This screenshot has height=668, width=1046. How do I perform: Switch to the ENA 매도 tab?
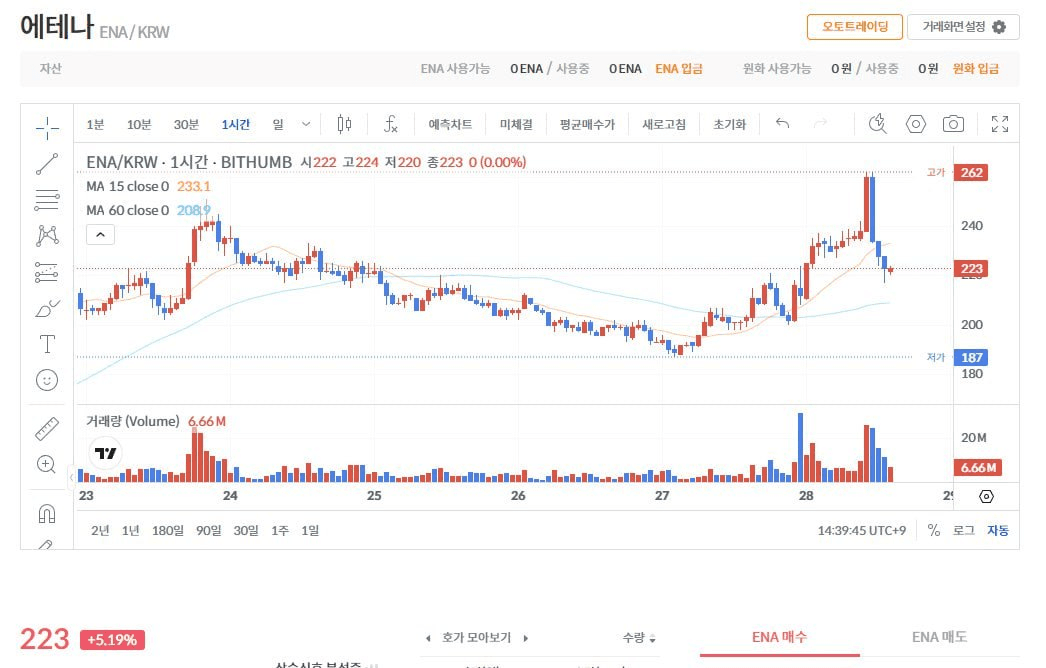point(939,637)
